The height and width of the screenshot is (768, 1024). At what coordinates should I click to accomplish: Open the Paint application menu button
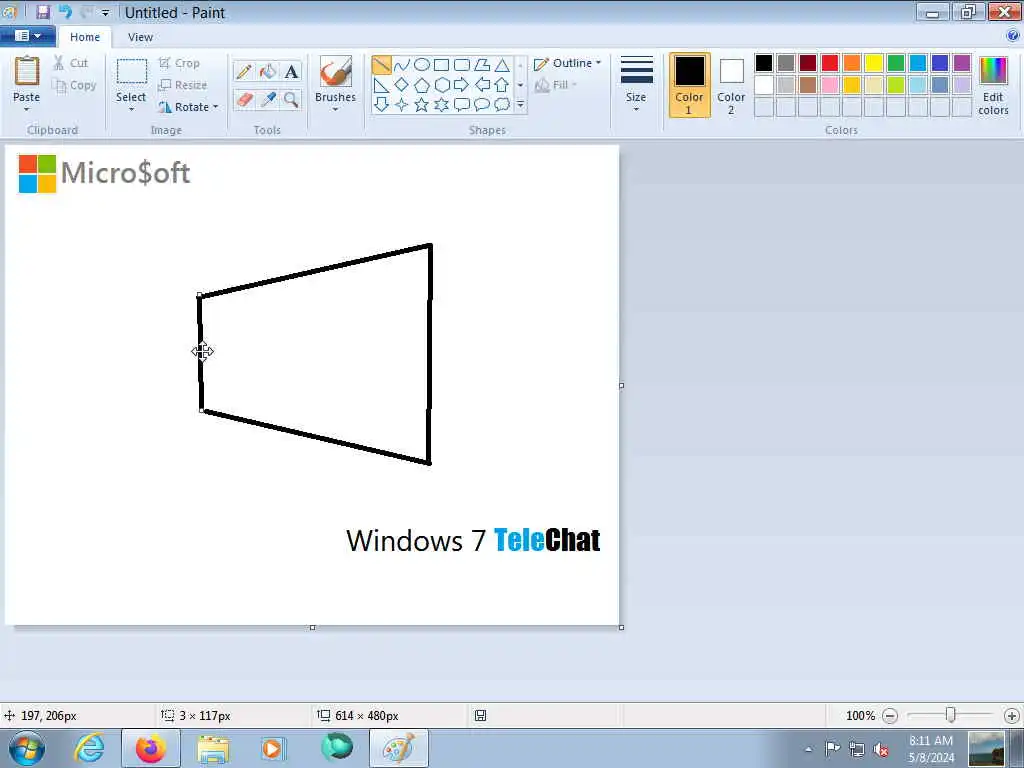point(27,36)
